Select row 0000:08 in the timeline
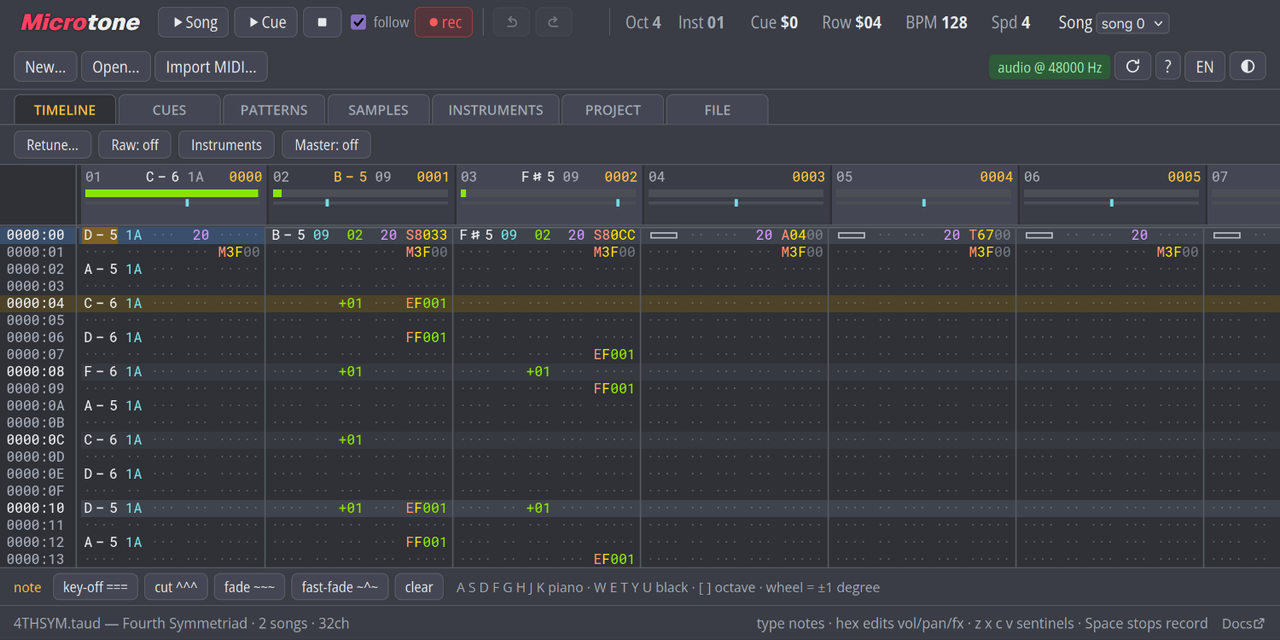1280x640 pixels. click(x=36, y=371)
